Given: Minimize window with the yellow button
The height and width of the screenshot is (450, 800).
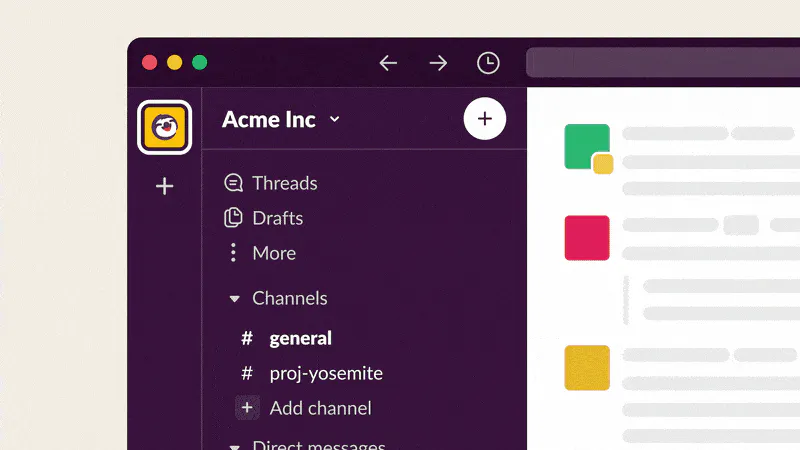Looking at the screenshot, I should [174, 62].
